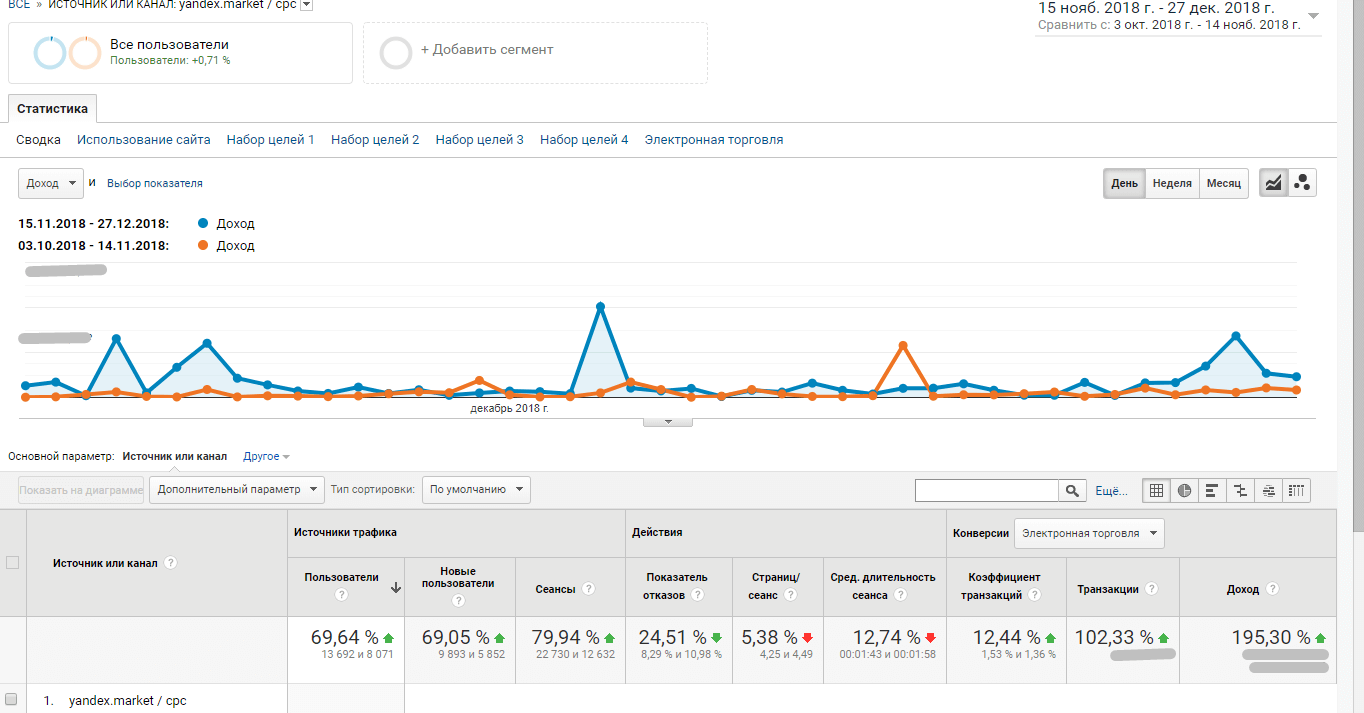Select the comparison view icon
The height and width of the screenshot is (713, 1364).
click(1240, 490)
